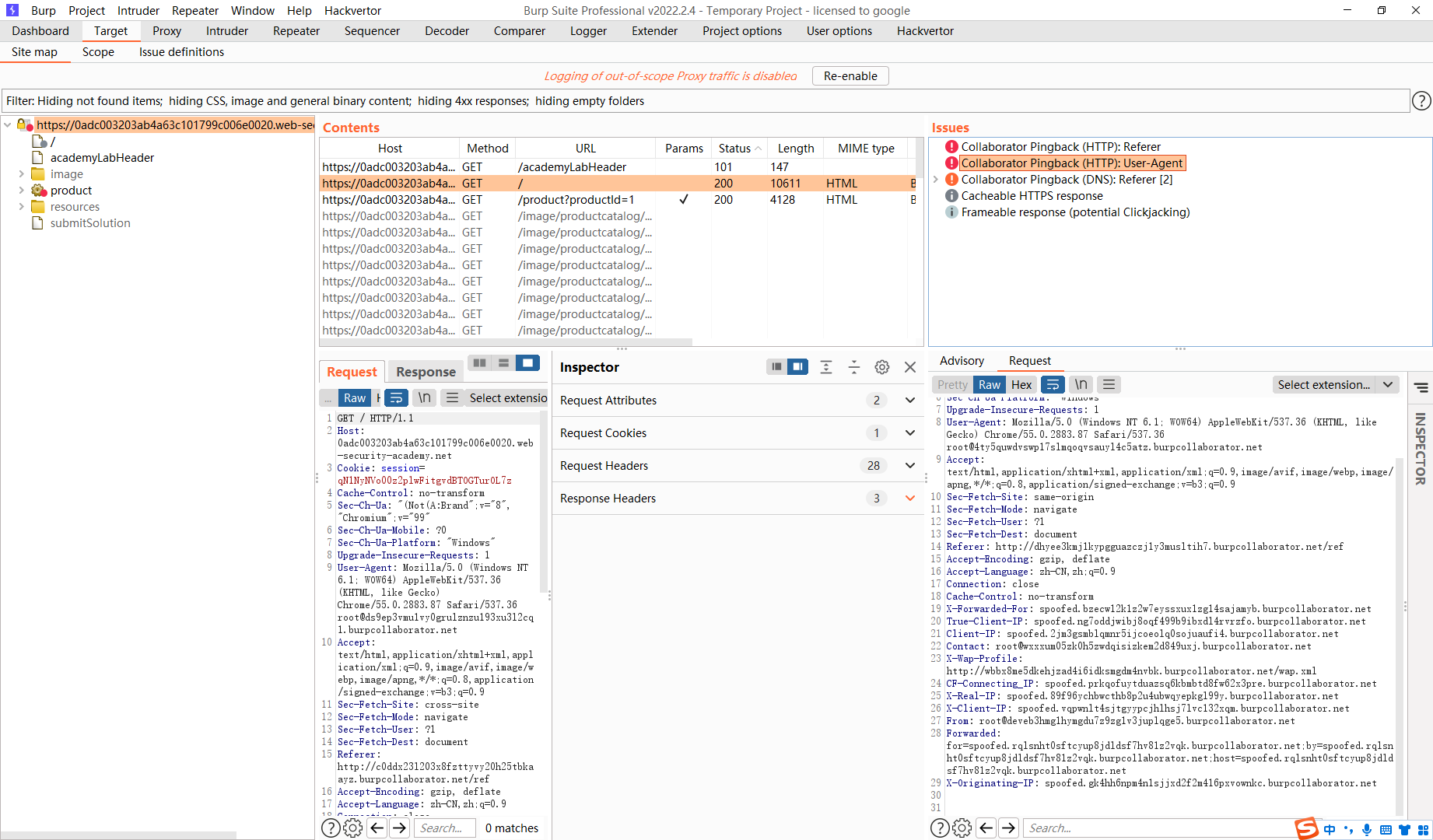Open search settings gear below left request editor

click(353, 828)
